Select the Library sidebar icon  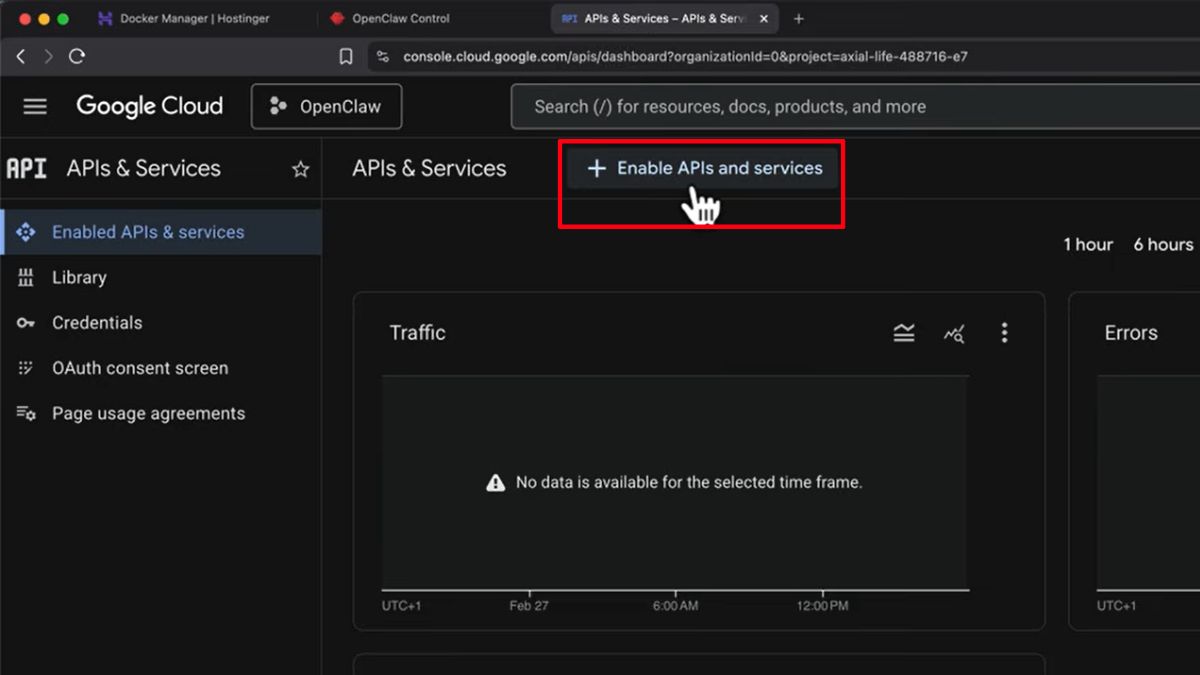(27, 277)
